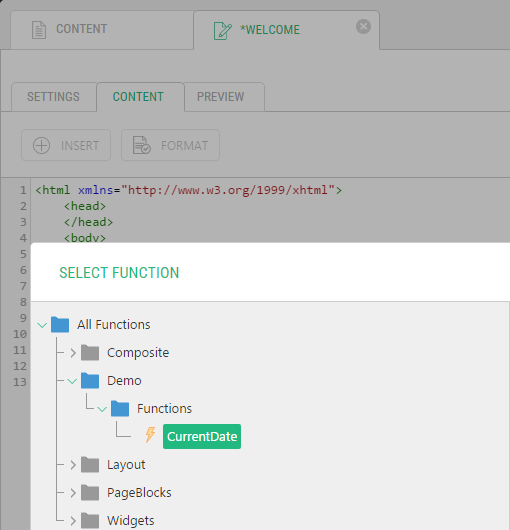Expand the PageBlocks folder
This screenshot has height=530, width=510.
click(73, 493)
